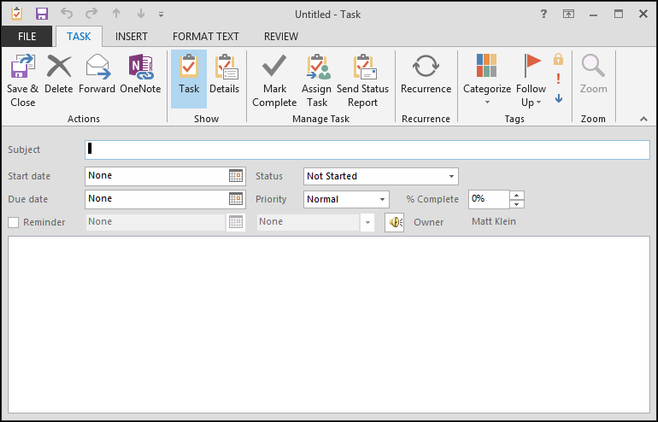Click the task clipboard icon in title bar
The width and height of the screenshot is (658, 422).
coord(16,14)
